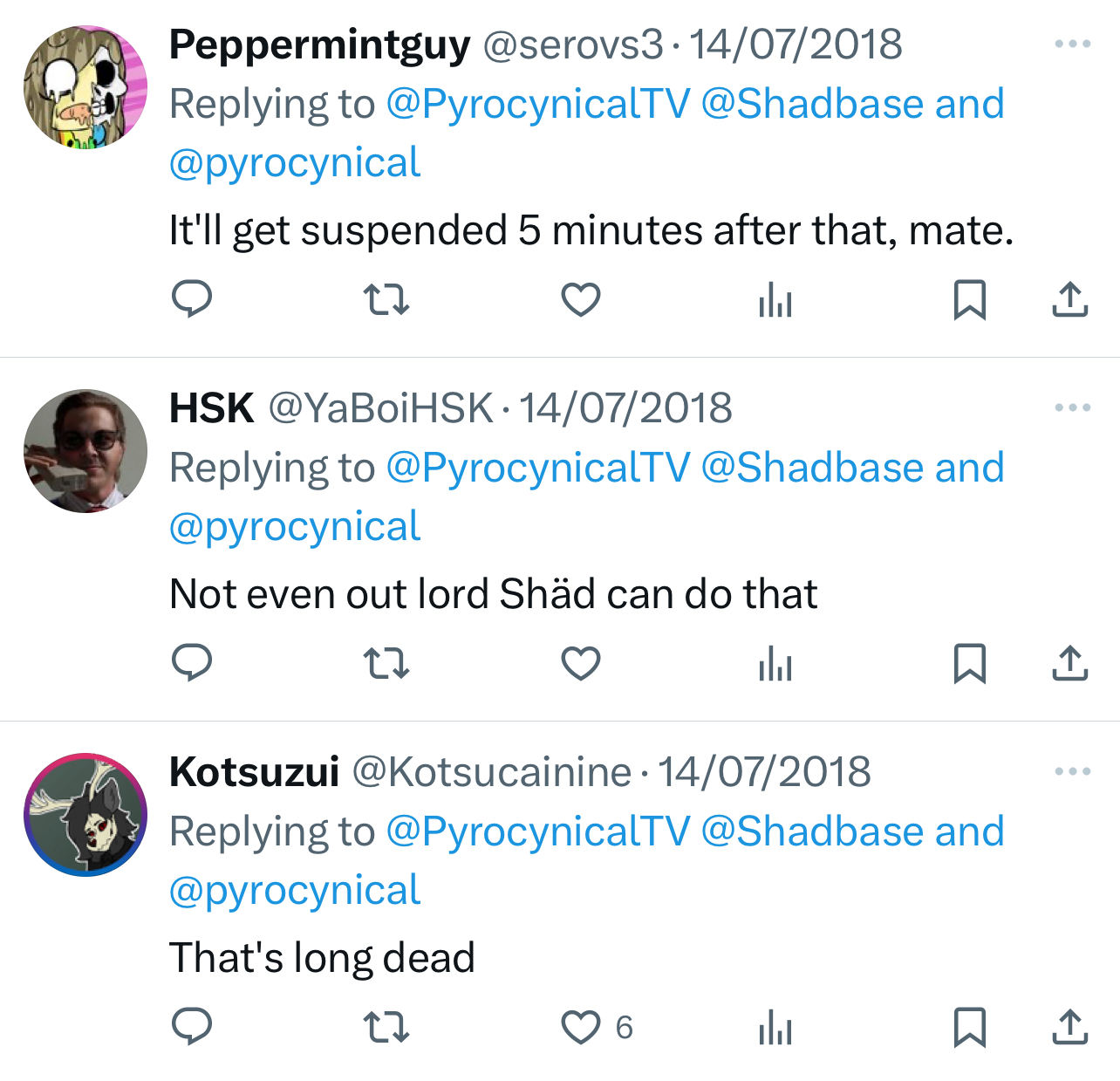Reply to Peppermintguy's tweet
1120x1081 pixels.
click(192, 299)
